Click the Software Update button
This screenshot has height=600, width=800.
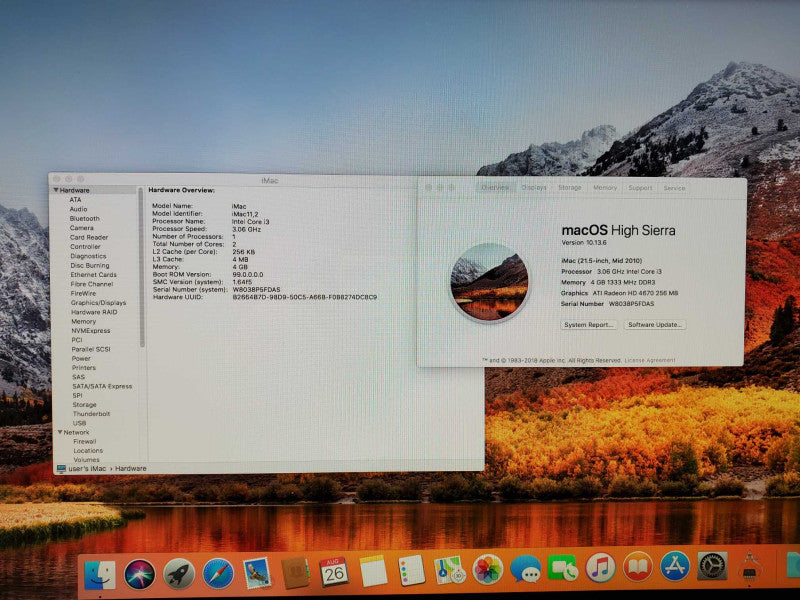click(x=655, y=324)
